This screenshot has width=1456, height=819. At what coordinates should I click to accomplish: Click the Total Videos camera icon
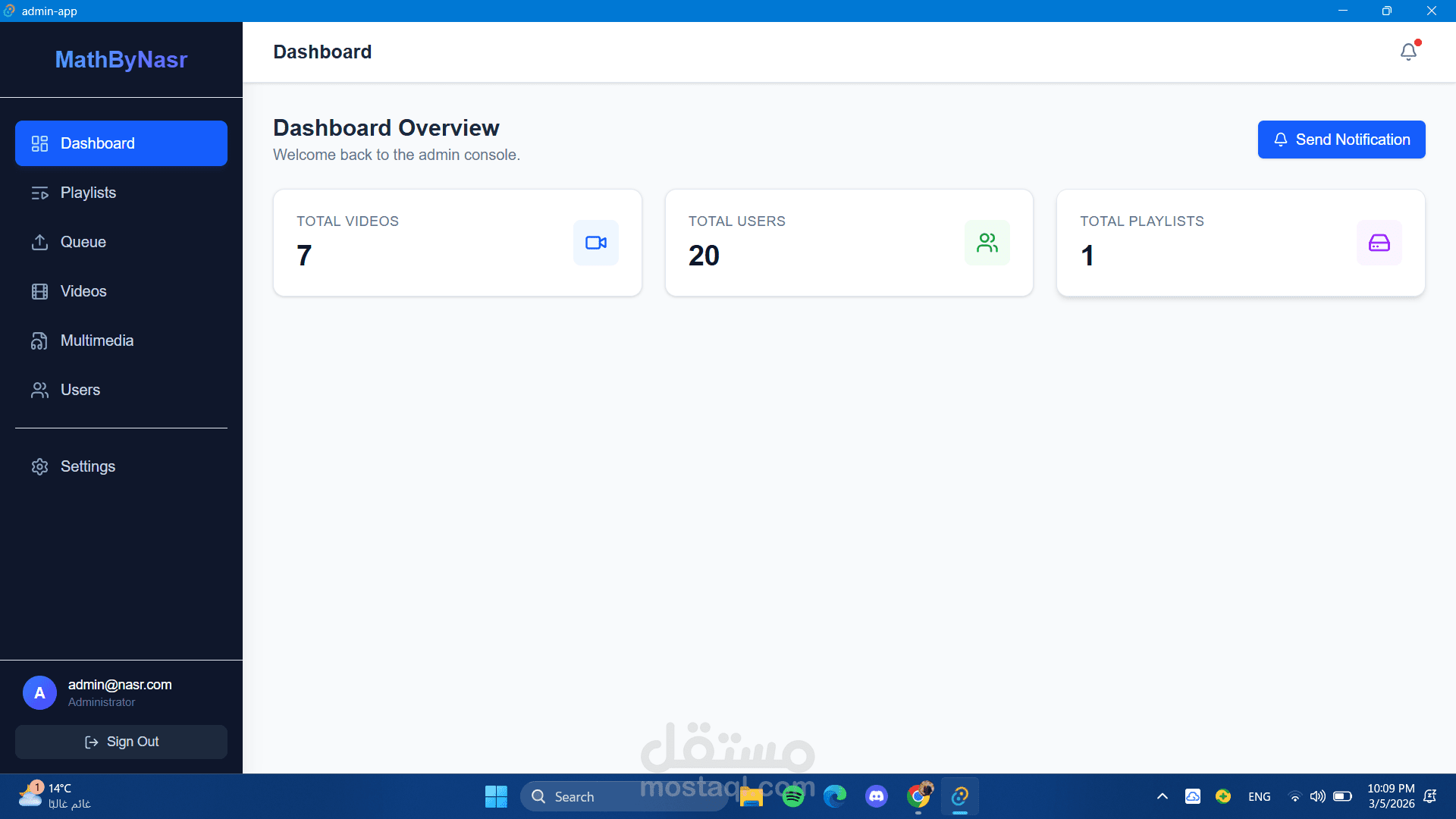(595, 243)
